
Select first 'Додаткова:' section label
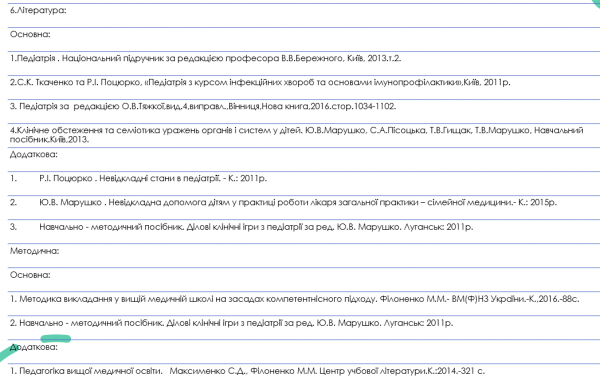pyautogui.click(x=34, y=155)
